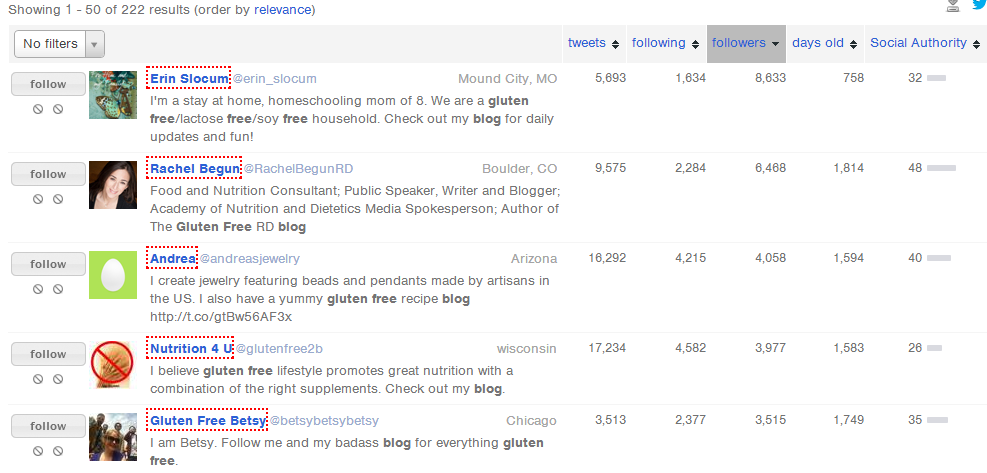Sort the list by following column

(x=665, y=43)
